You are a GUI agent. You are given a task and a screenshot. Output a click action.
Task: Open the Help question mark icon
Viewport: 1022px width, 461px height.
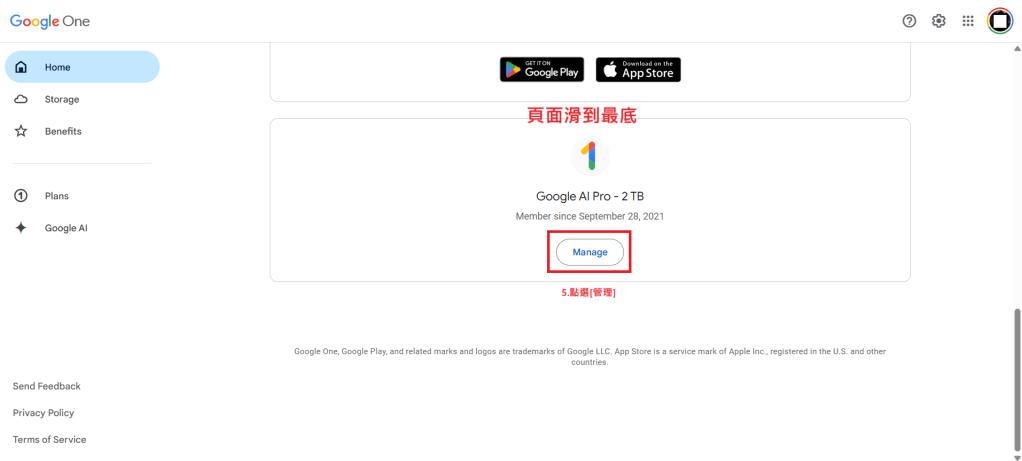(909, 21)
